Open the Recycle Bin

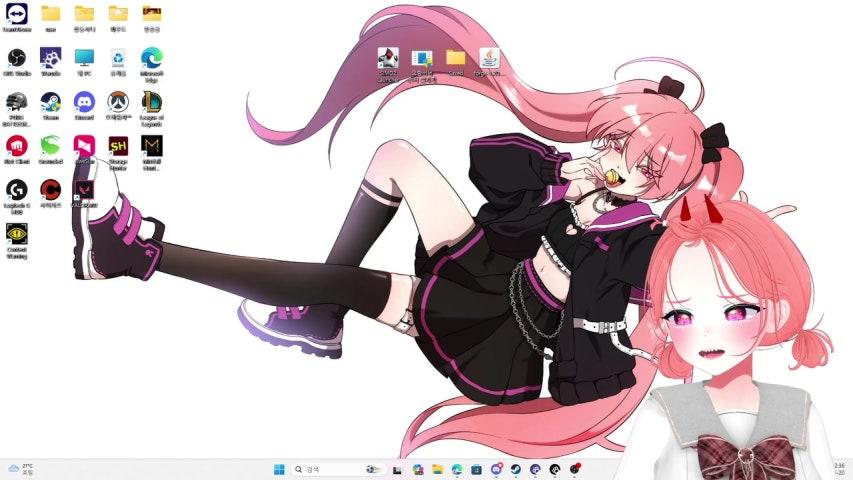118,58
